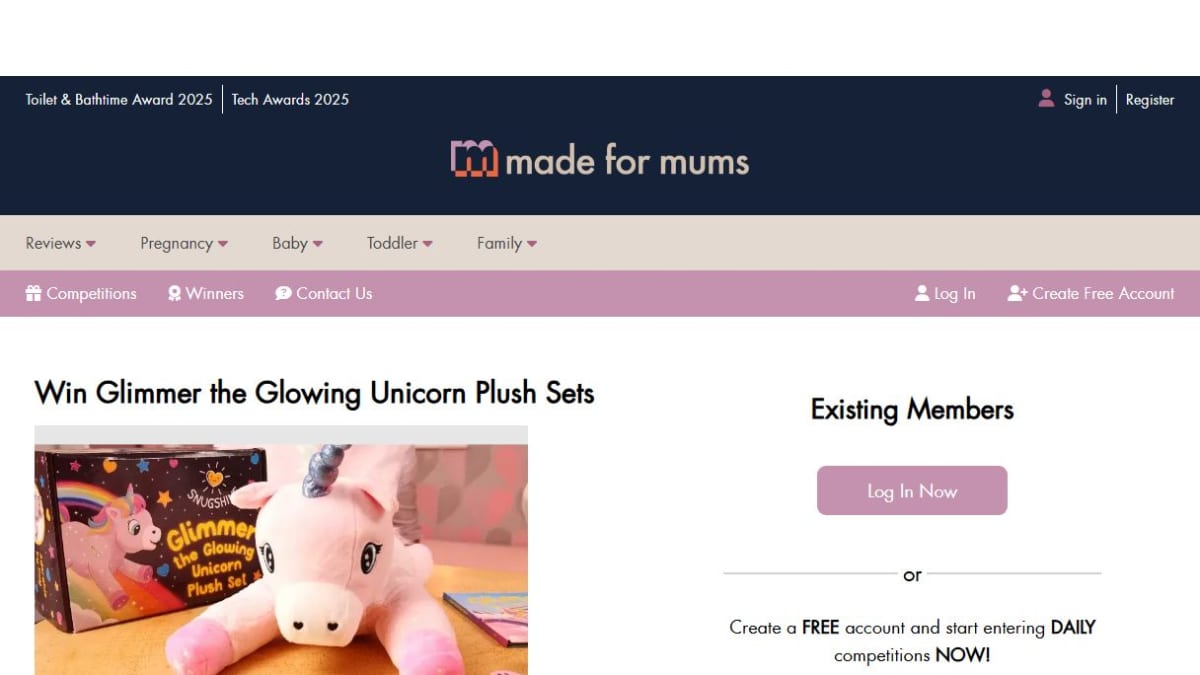The image size is (1200, 675).
Task: Click the user icon beside Log In
Action: 922,293
